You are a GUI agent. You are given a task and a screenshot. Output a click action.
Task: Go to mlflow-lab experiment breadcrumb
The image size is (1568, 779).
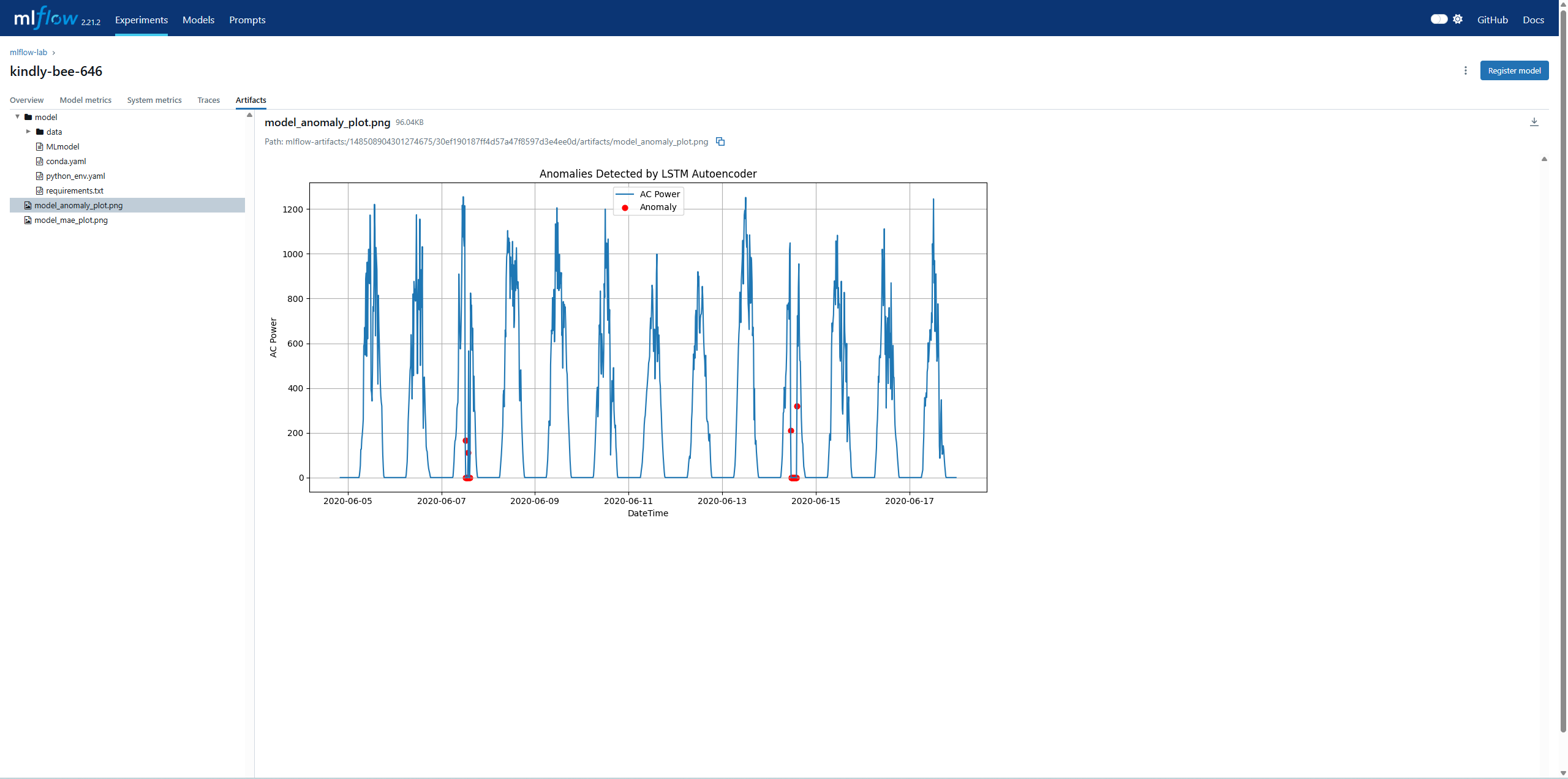pos(28,52)
